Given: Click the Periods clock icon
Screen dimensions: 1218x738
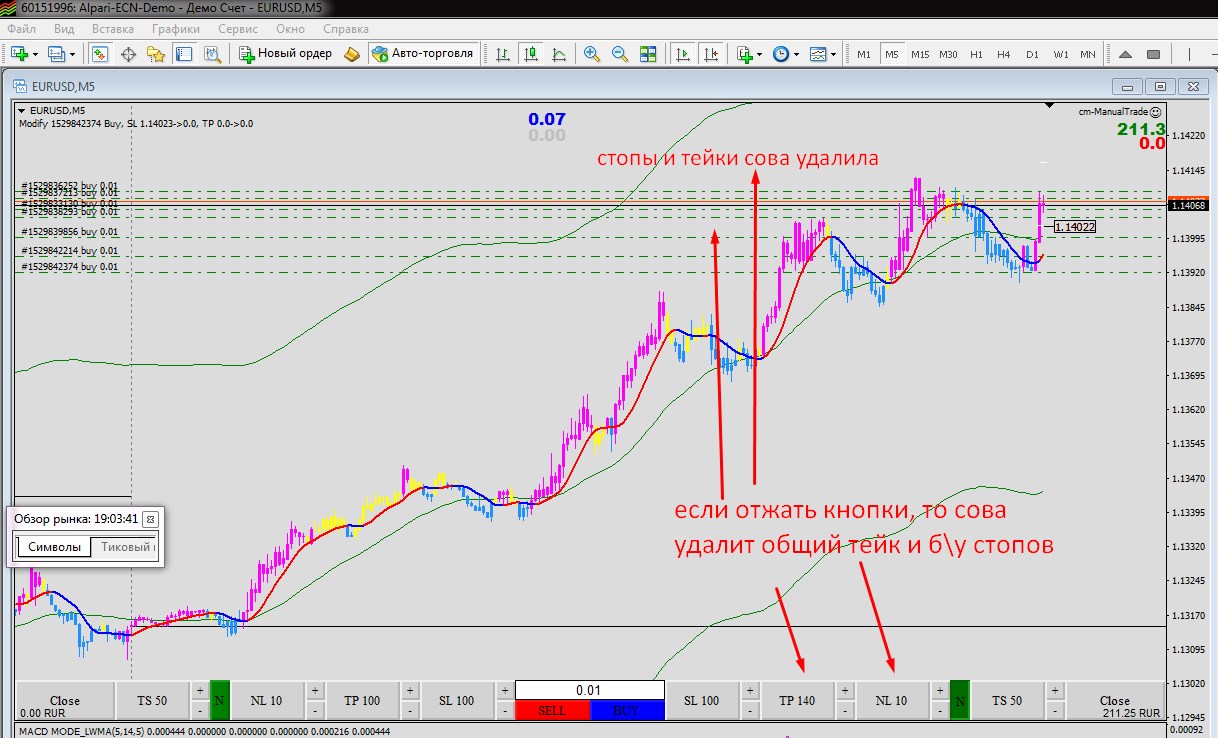Looking at the screenshot, I should click(x=780, y=53).
